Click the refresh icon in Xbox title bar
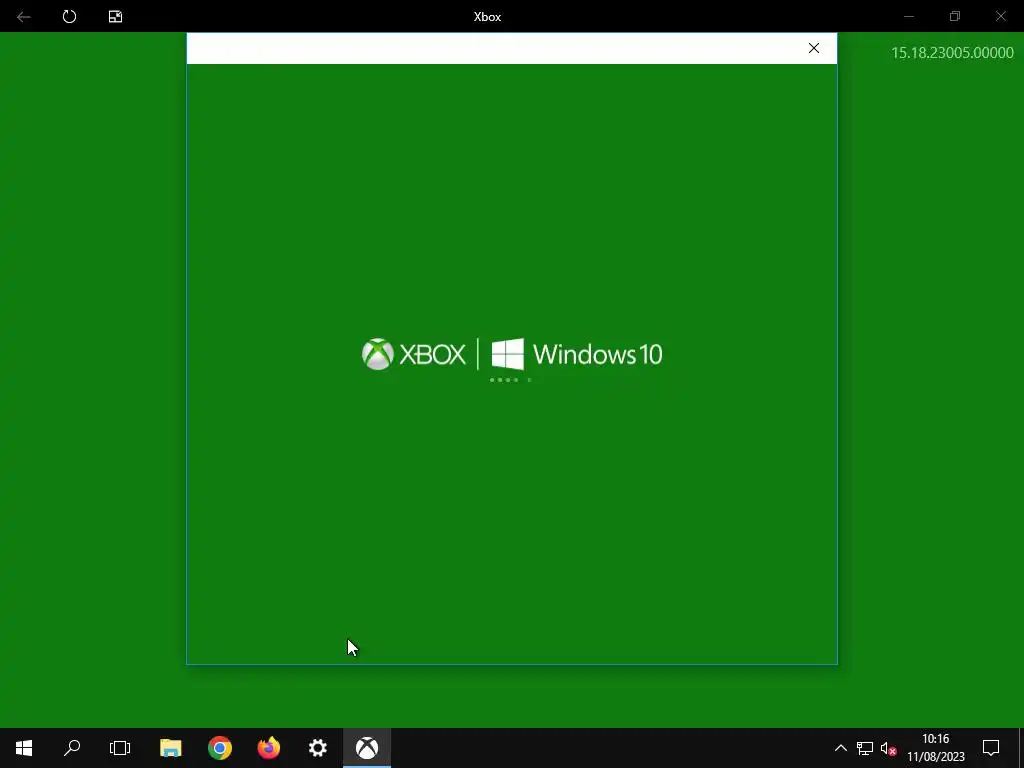Viewport: 1024px width, 768px height. [x=69, y=16]
